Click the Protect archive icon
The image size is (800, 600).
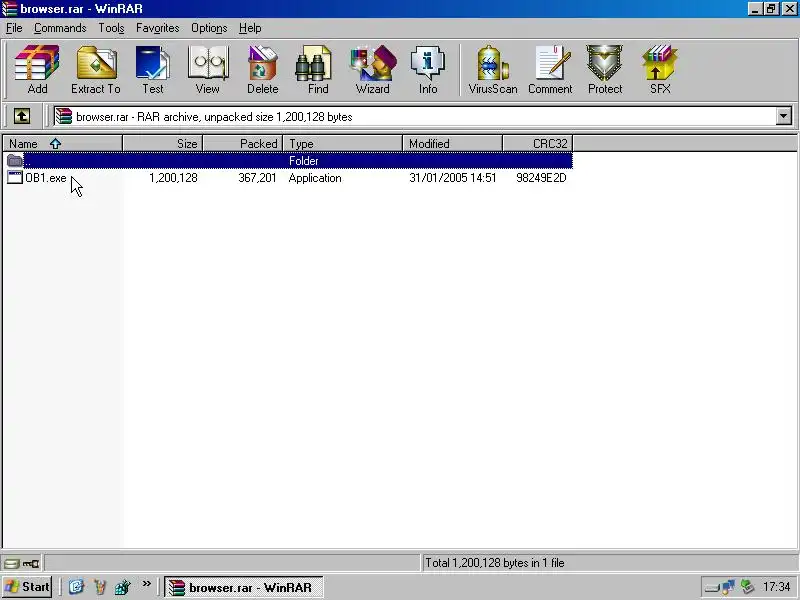(605, 70)
